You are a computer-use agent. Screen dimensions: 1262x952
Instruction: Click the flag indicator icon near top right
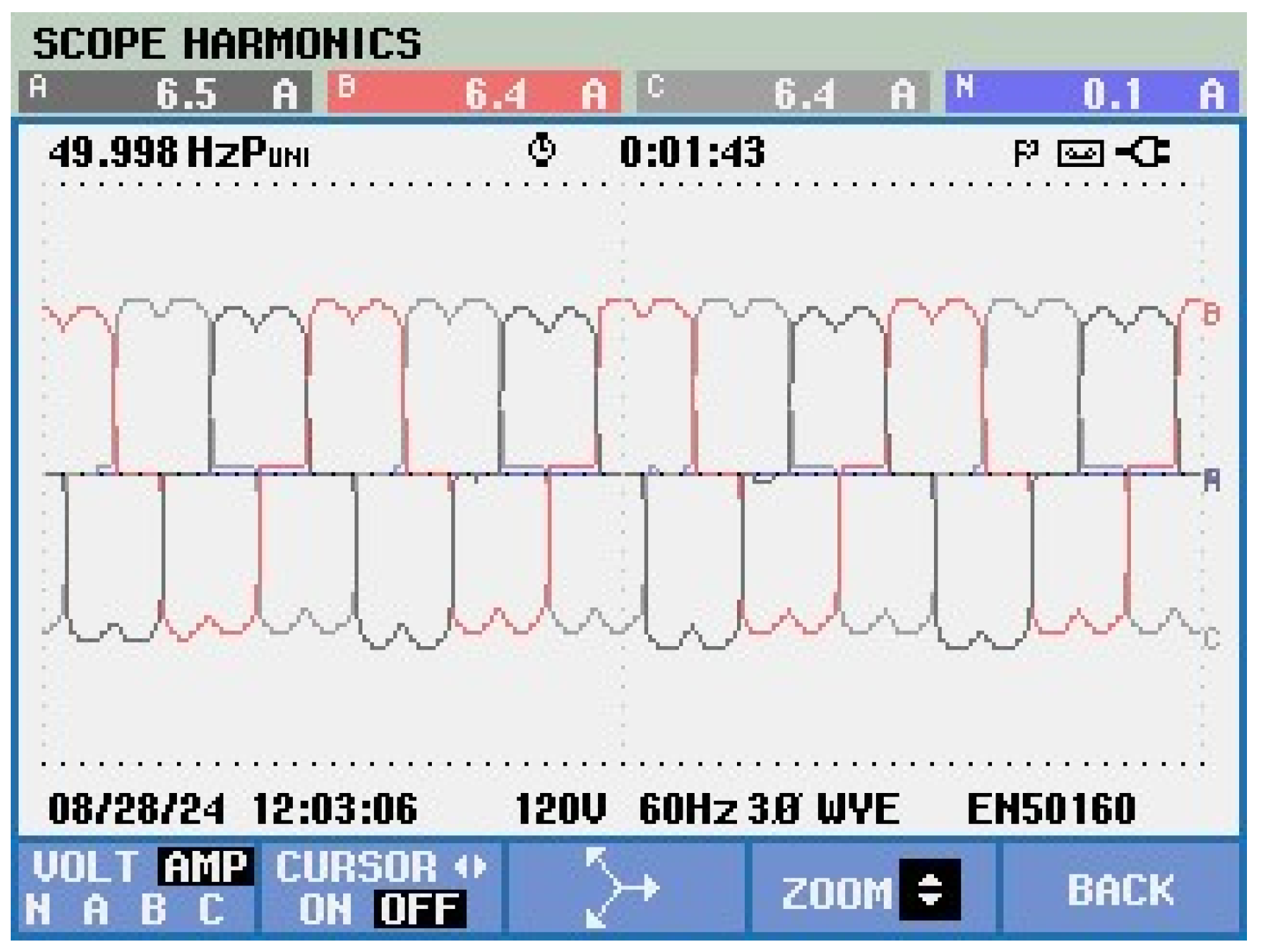pos(1026,153)
